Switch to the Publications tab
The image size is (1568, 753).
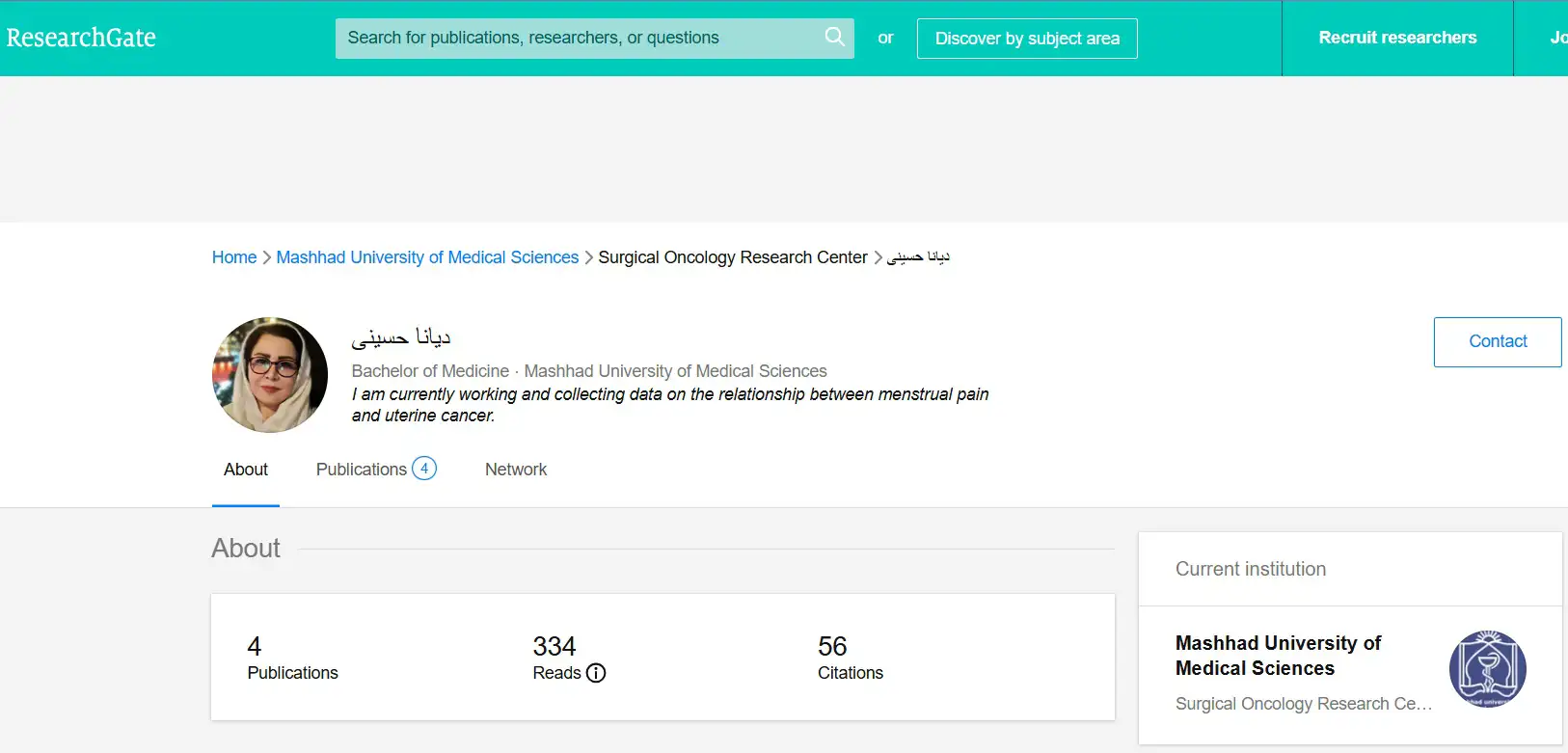pyautogui.click(x=362, y=470)
